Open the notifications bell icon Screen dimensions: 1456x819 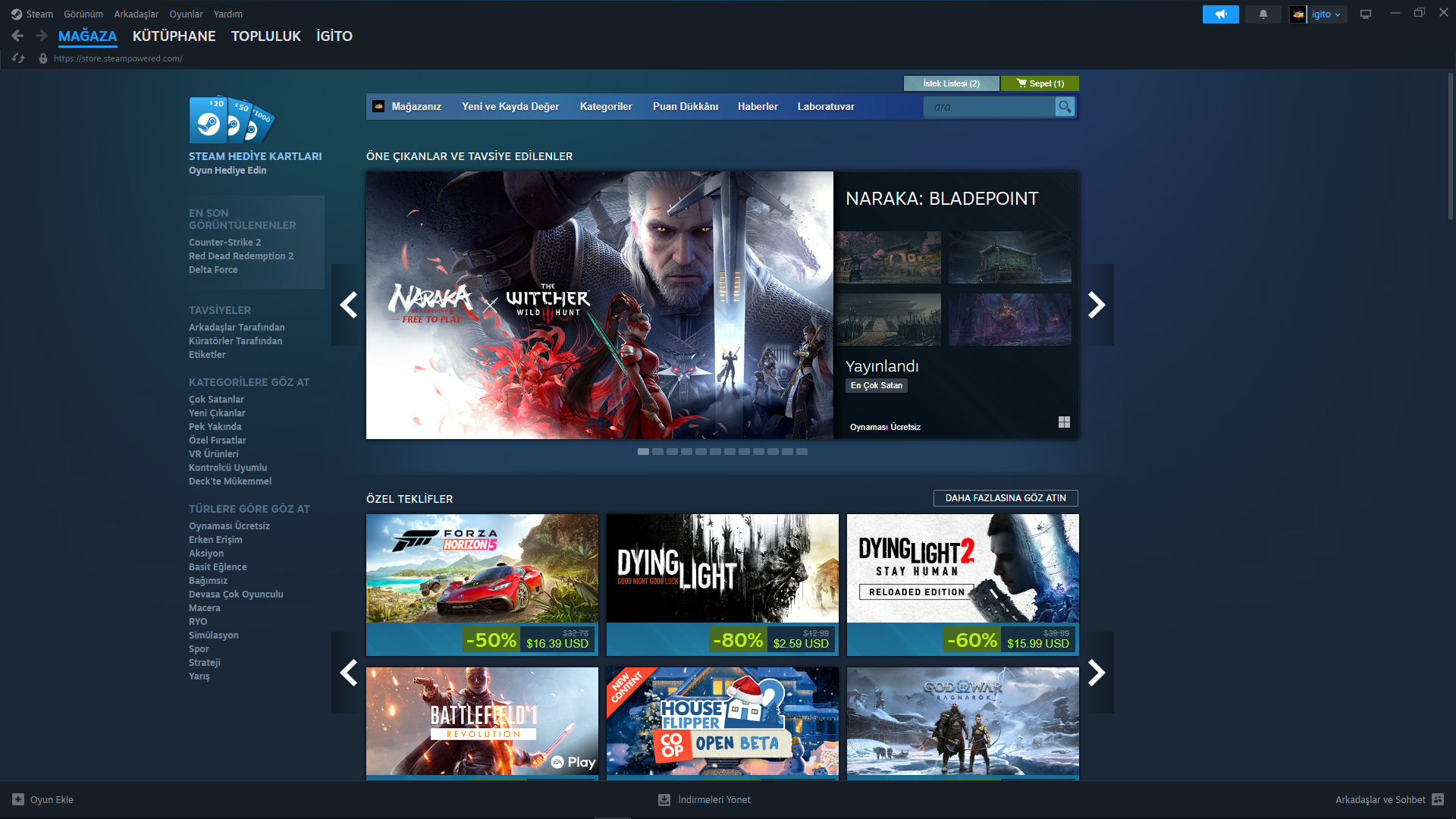[1263, 14]
